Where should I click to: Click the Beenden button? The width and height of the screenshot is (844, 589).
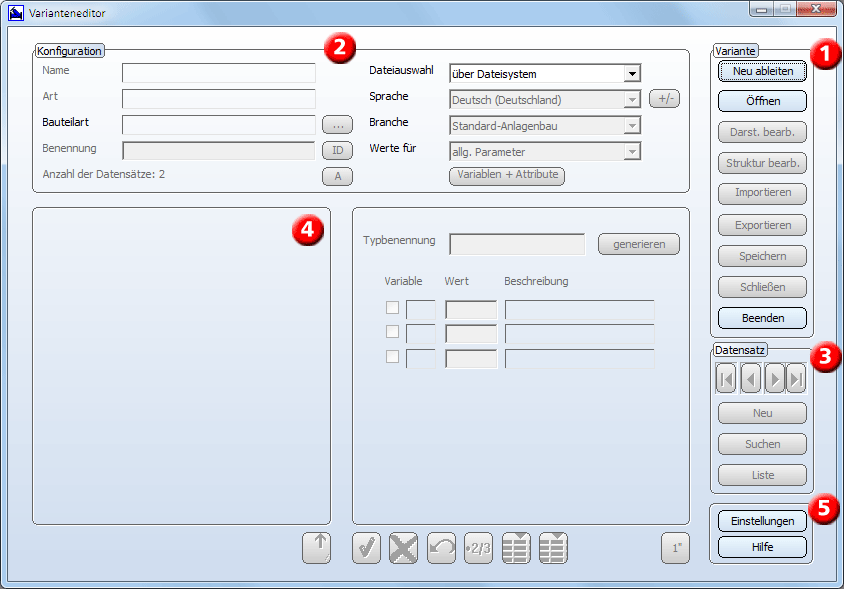[x=763, y=318]
